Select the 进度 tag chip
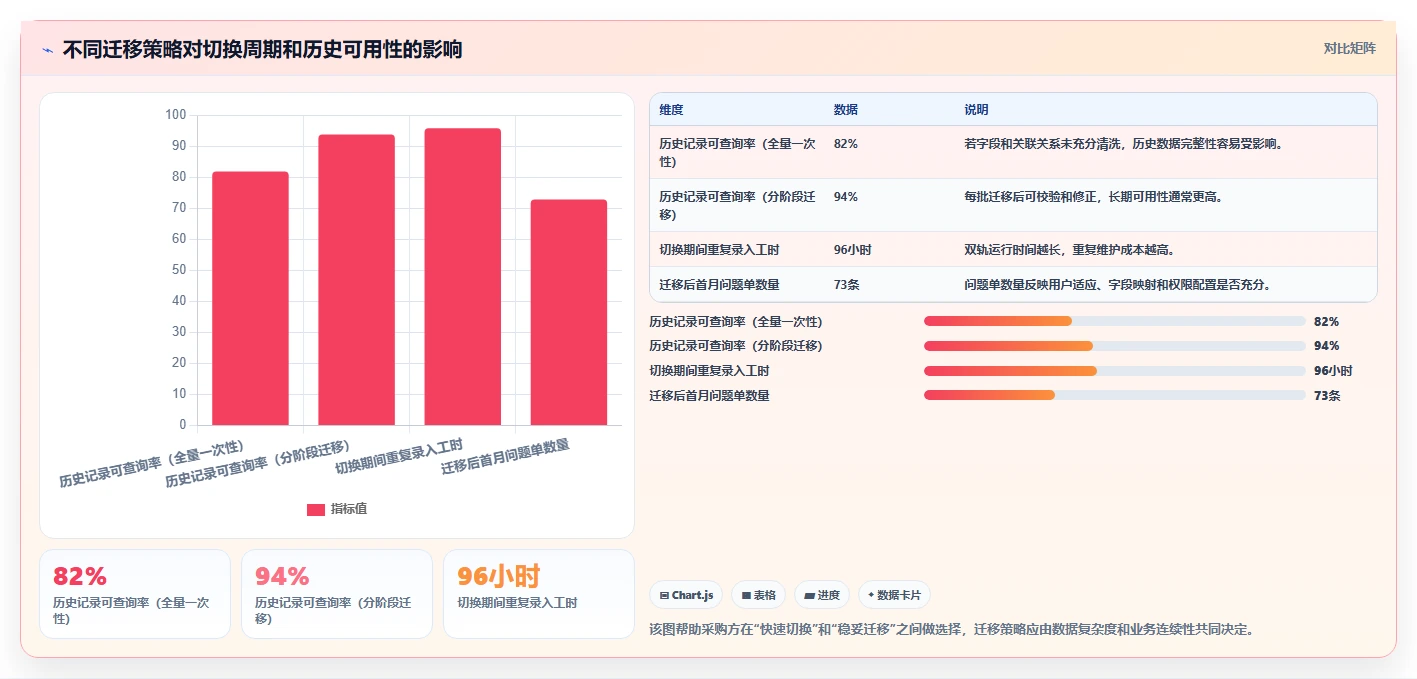 click(x=822, y=595)
